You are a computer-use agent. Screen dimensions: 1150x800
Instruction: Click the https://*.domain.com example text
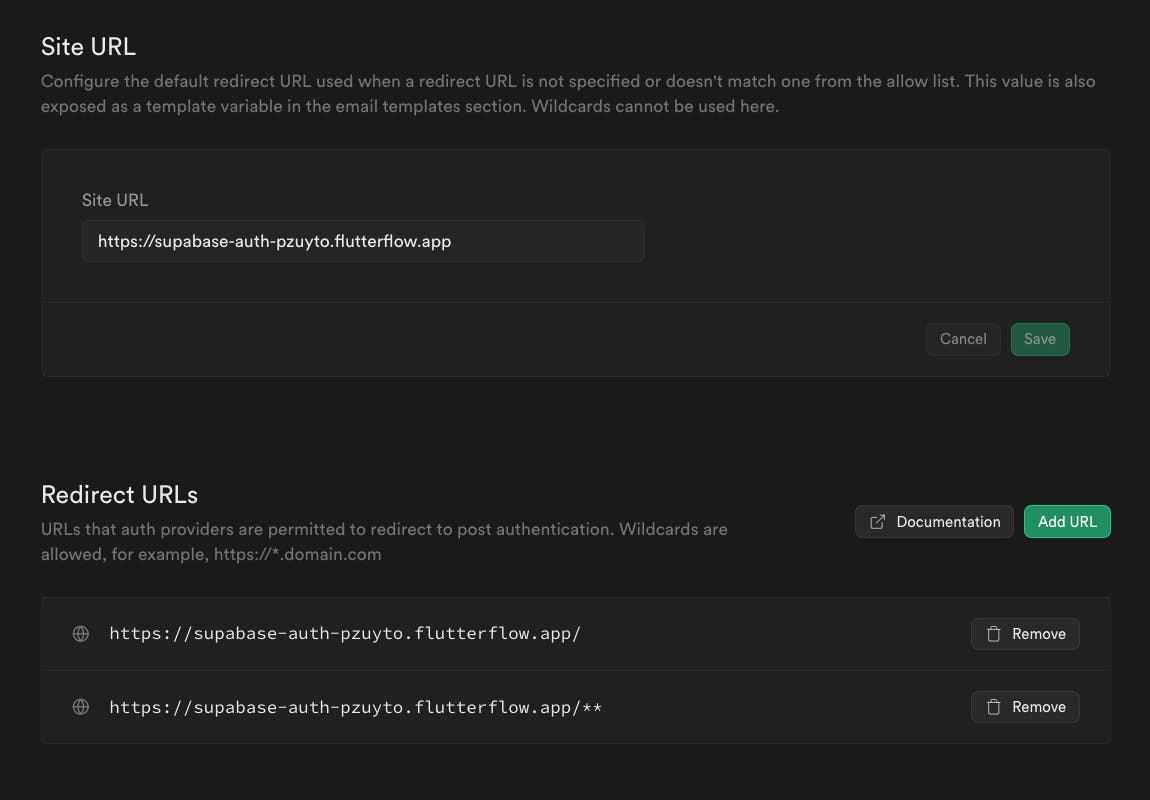297,554
